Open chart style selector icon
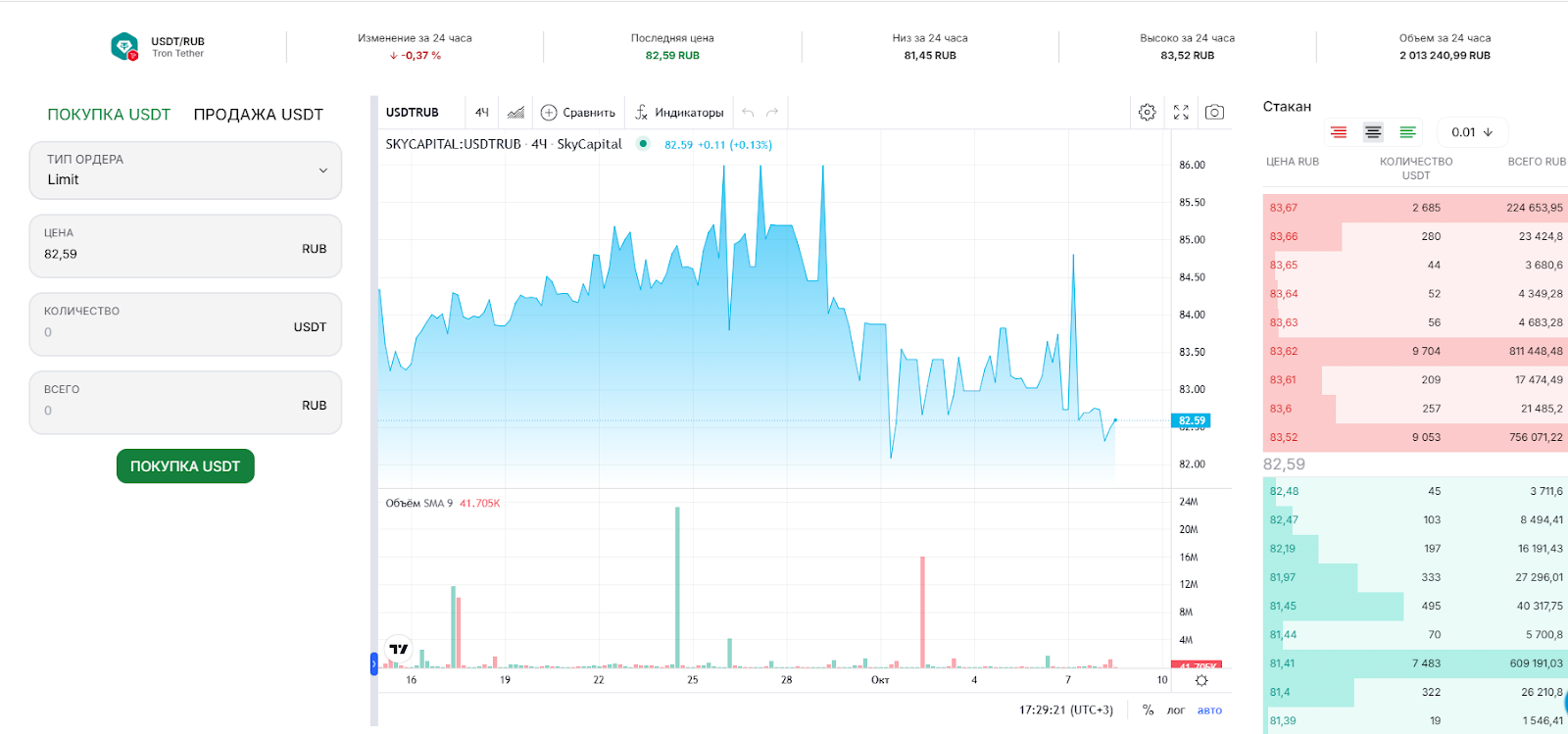 (x=515, y=113)
